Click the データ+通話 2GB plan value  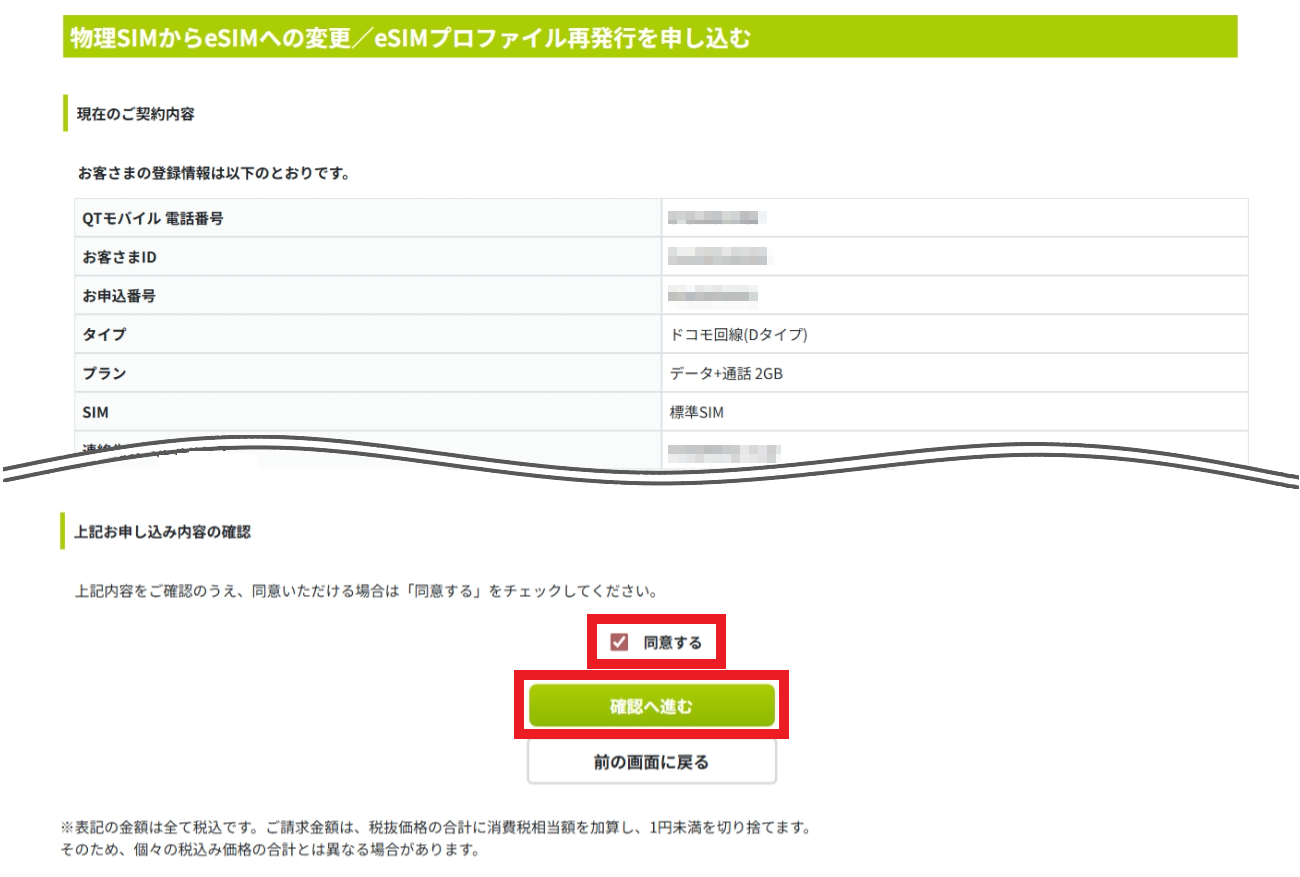[726, 374]
